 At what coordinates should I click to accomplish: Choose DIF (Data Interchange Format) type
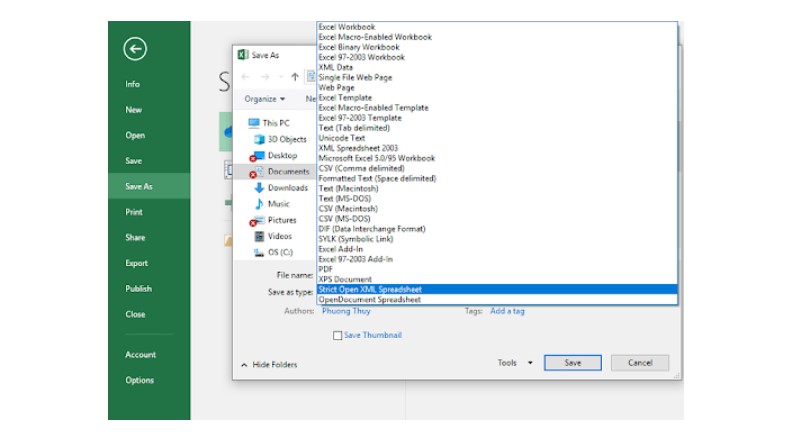click(497, 229)
